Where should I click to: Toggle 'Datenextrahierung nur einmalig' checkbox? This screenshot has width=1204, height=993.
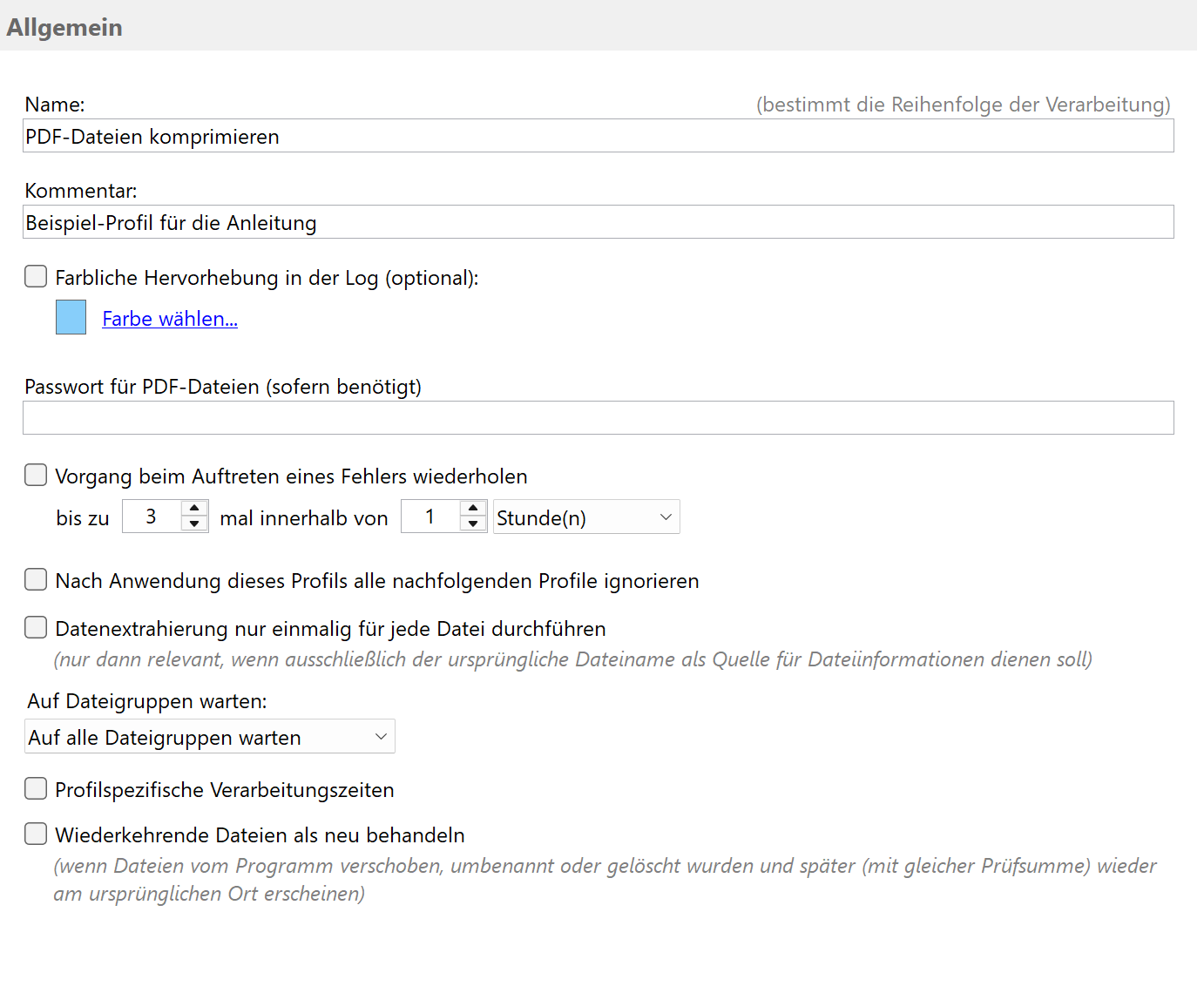click(36, 628)
